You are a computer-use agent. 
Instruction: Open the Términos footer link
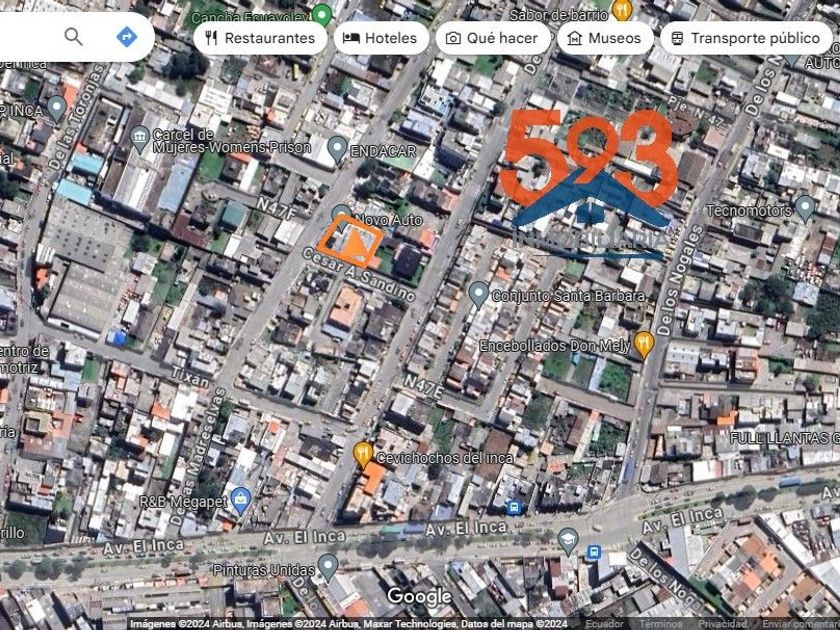[x=661, y=624]
